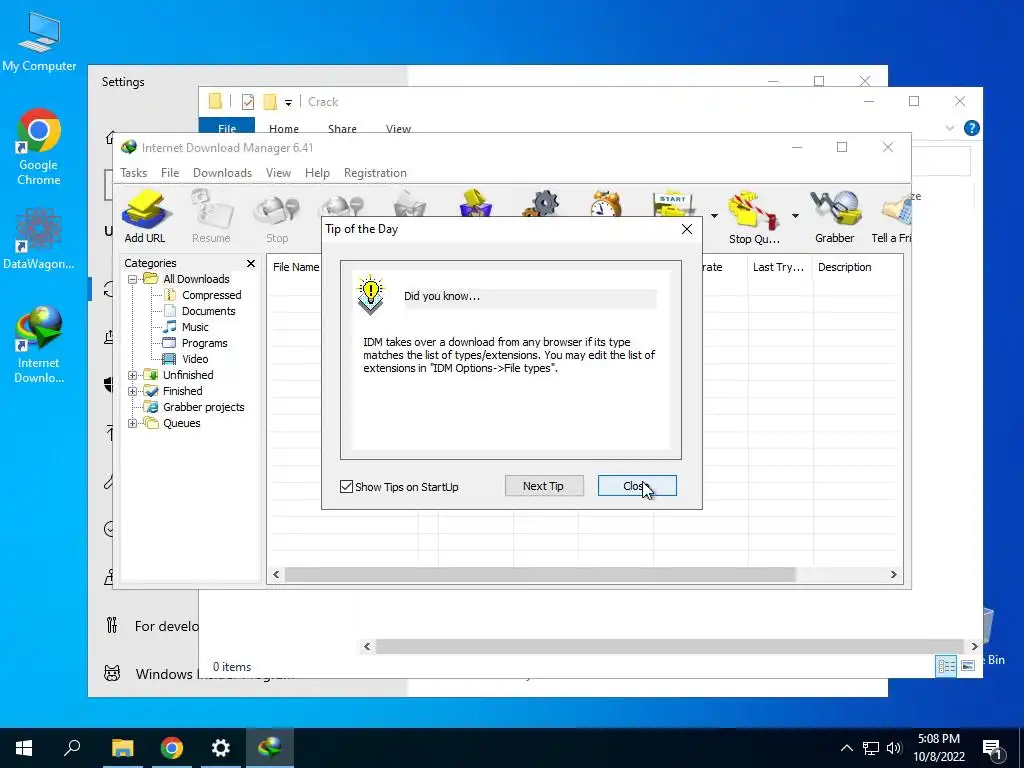Click the Windows Start button
The image size is (1024, 768).
tap(24, 748)
